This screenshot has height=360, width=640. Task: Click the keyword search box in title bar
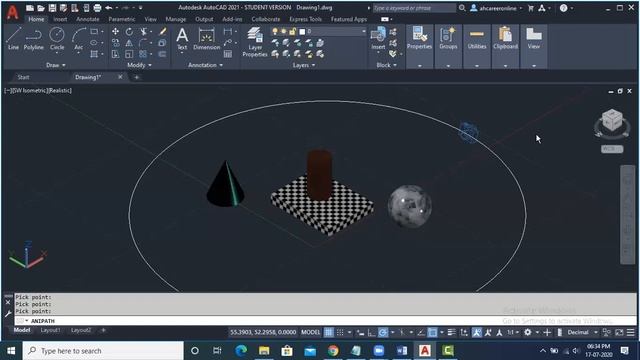point(414,8)
